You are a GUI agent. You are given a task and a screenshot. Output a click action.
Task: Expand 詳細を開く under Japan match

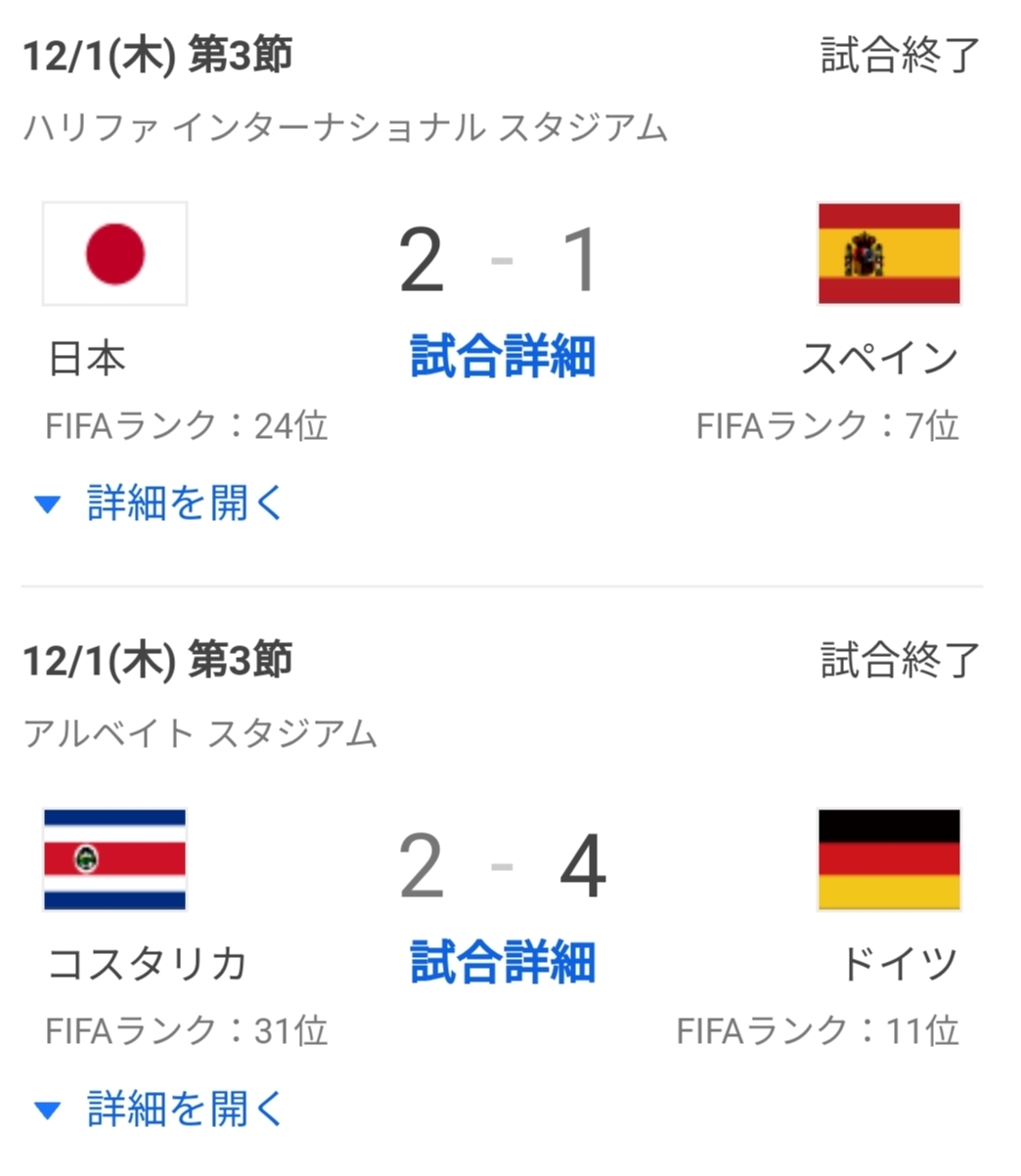click(185, 502)
